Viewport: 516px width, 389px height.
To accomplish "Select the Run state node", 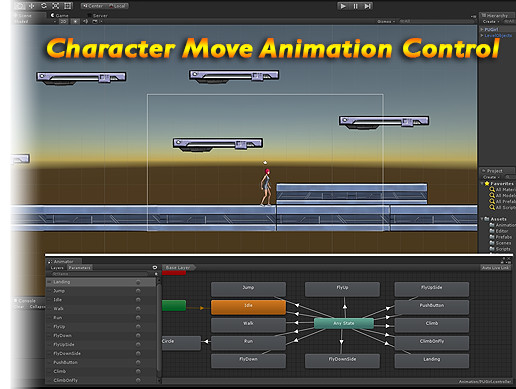I will pos(248,343).
